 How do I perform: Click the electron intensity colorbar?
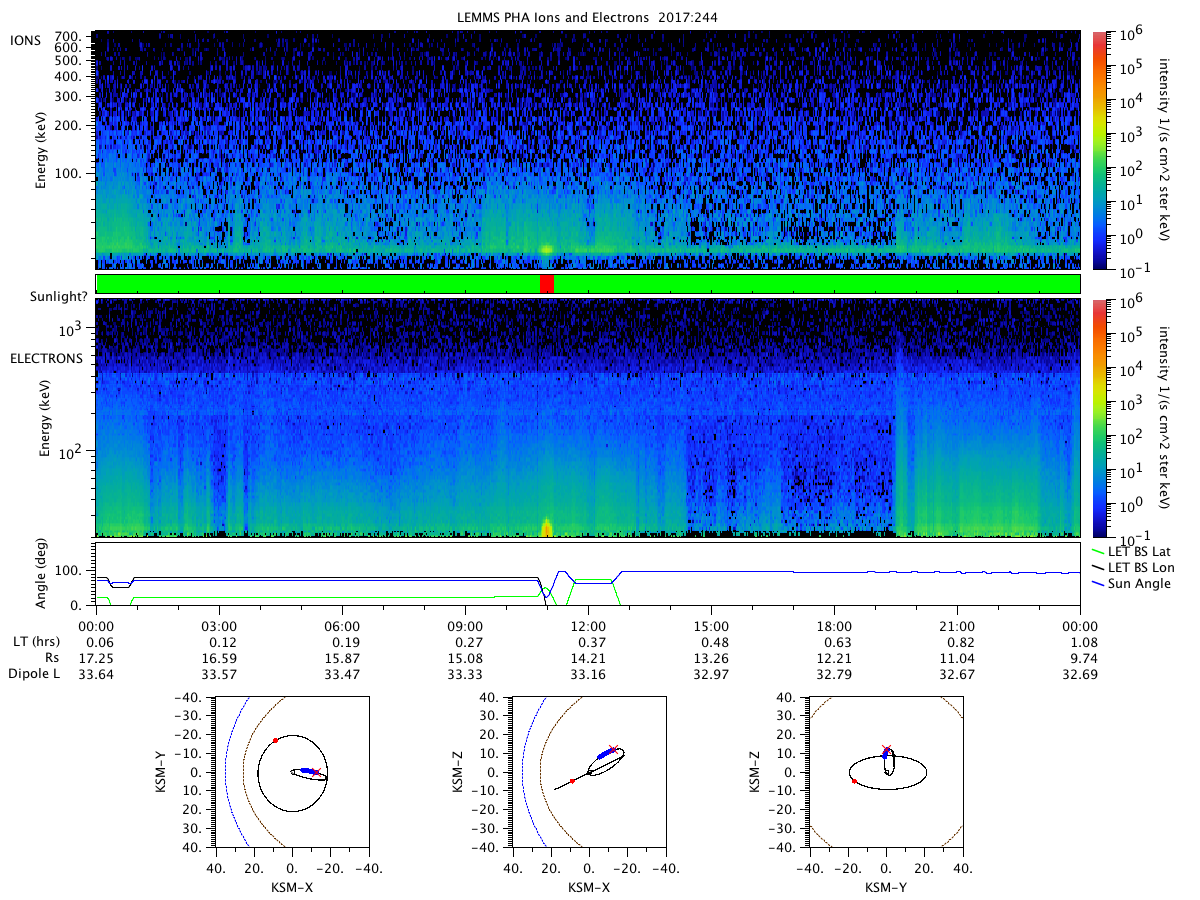(x=1099, y=417)
